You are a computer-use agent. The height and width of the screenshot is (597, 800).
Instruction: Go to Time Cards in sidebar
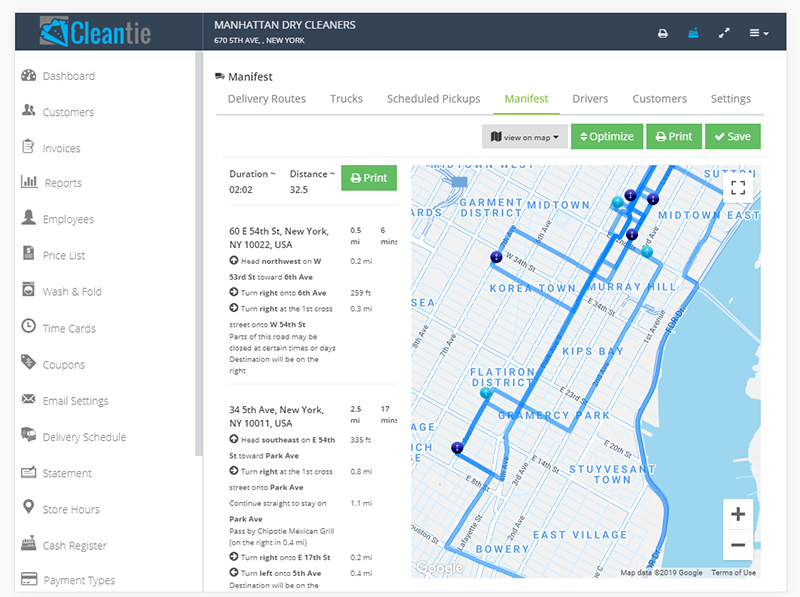[x=69, y=328]
